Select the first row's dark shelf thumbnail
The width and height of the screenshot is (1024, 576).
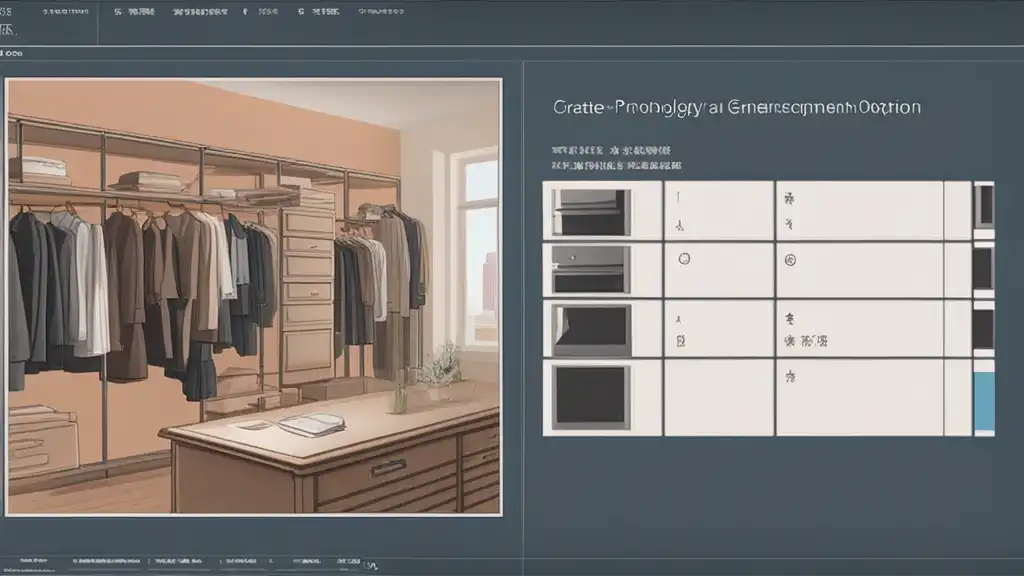591,211
